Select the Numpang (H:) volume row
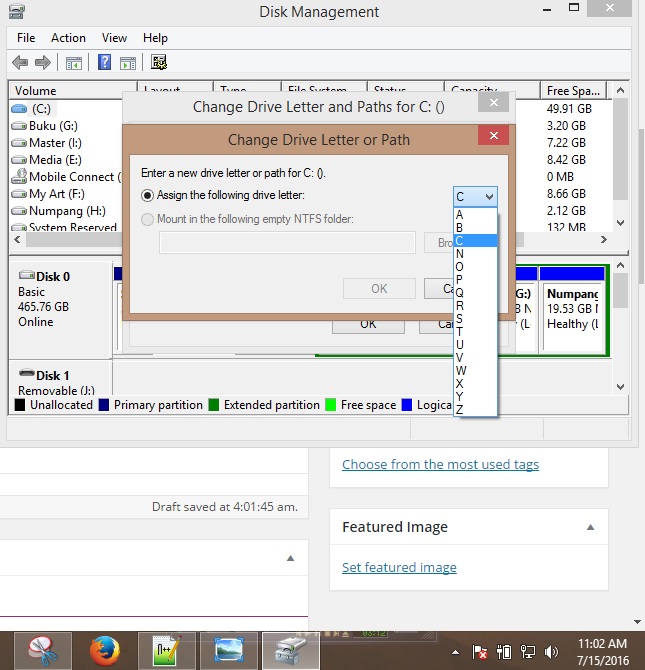Image resolution: width=645 pixels, height=670 pixels. point(65,211)
